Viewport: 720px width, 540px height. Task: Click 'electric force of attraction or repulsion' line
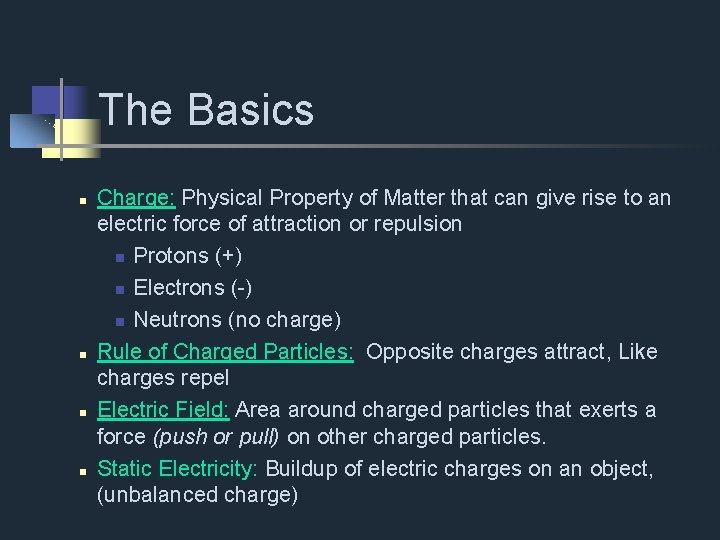tap(279, 224)
